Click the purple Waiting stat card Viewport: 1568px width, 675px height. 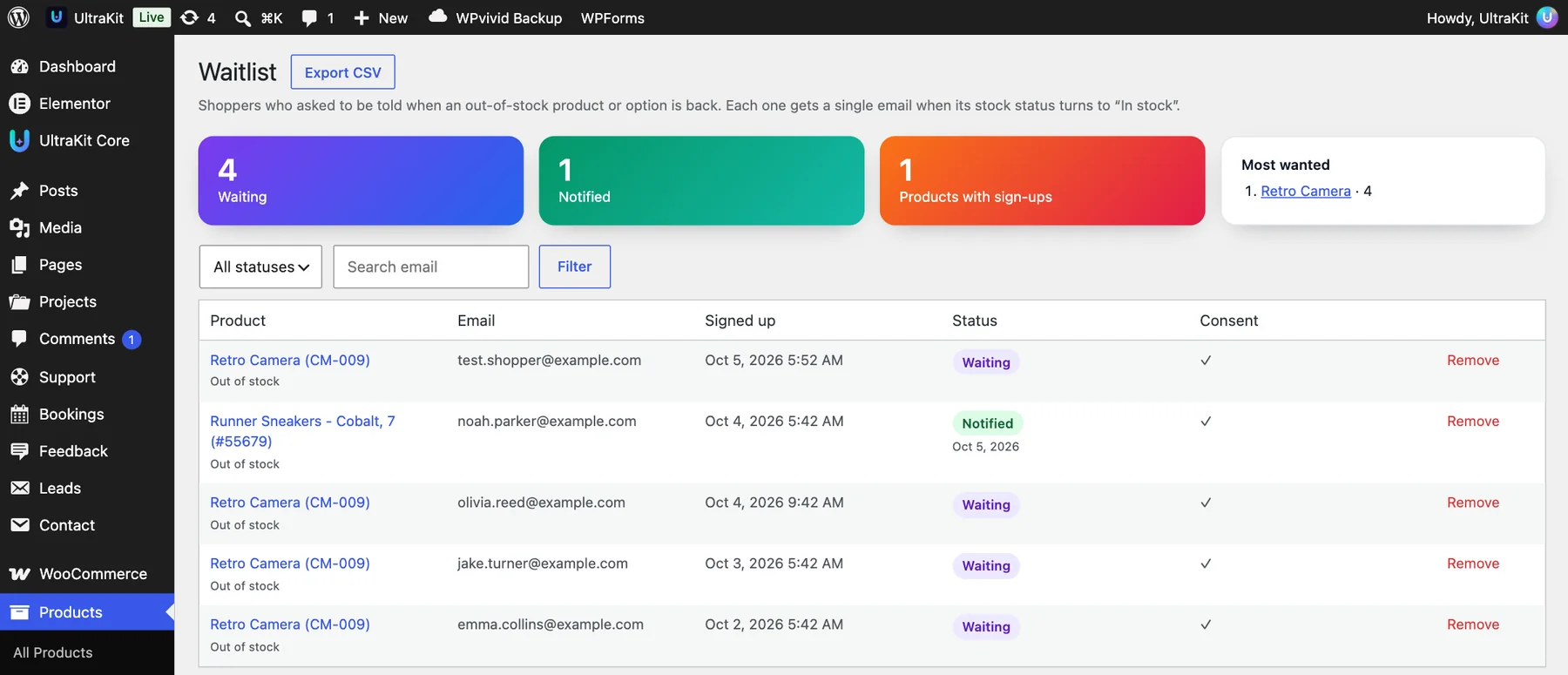(361, 180)
